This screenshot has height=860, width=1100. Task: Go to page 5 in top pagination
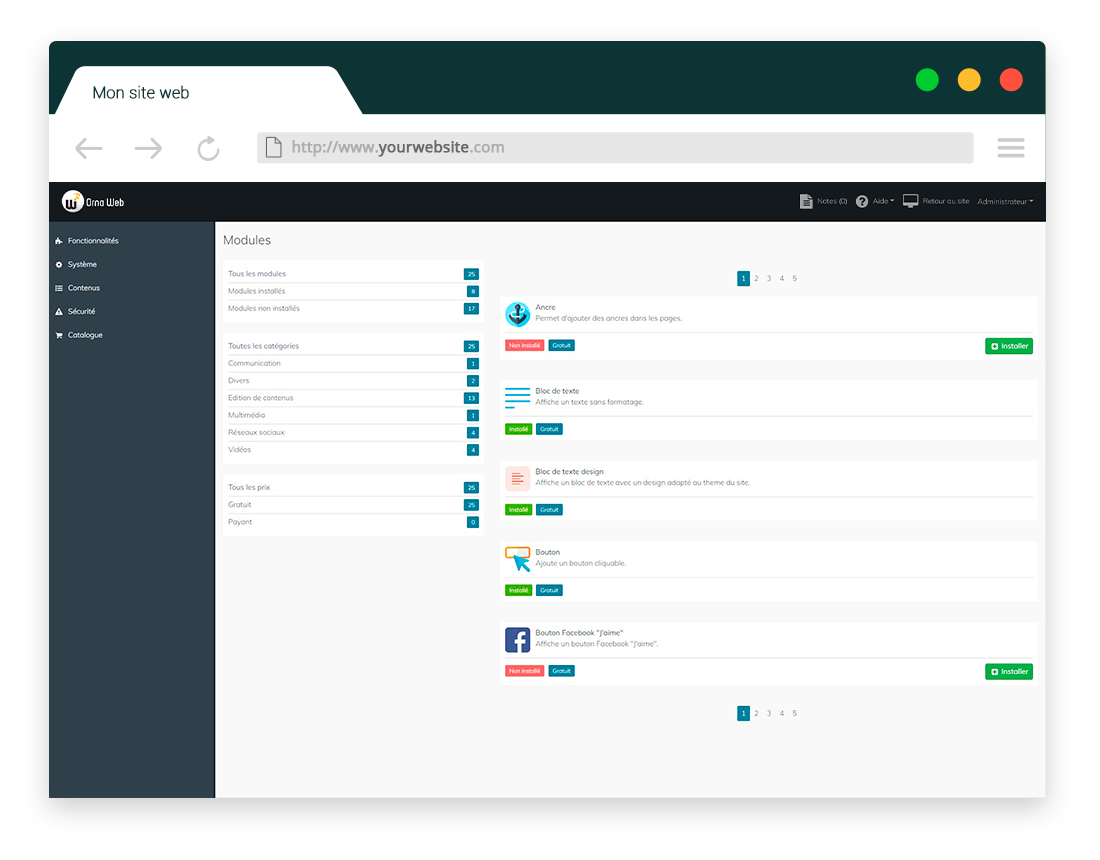coord(795,278)
